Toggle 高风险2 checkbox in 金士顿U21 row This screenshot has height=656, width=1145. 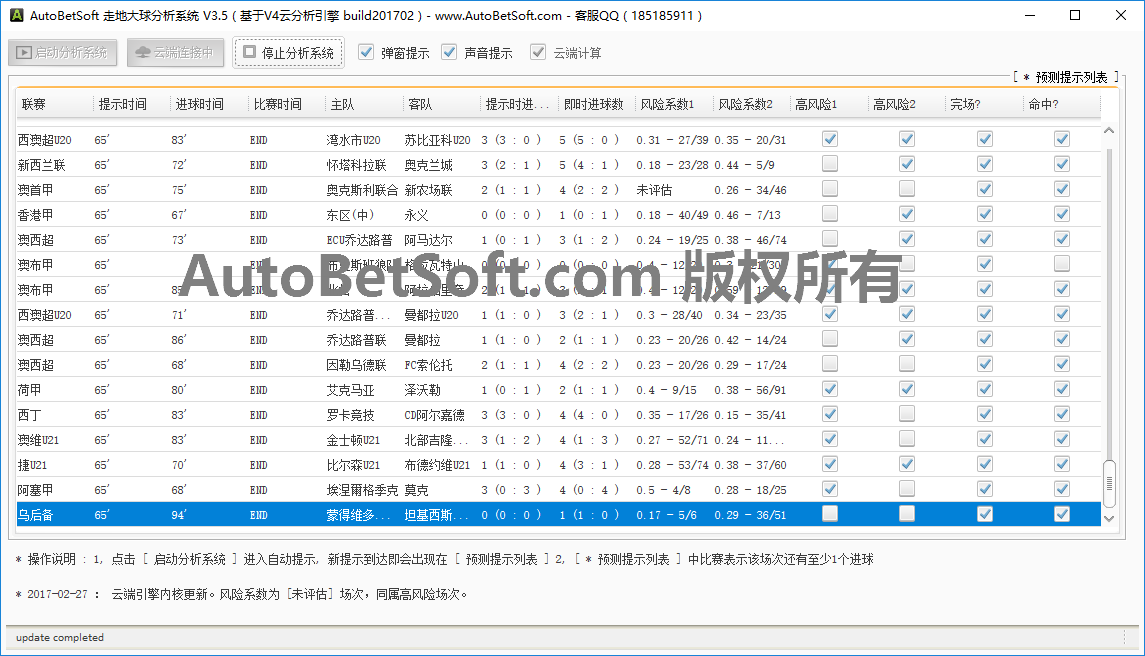pos(907,439)
